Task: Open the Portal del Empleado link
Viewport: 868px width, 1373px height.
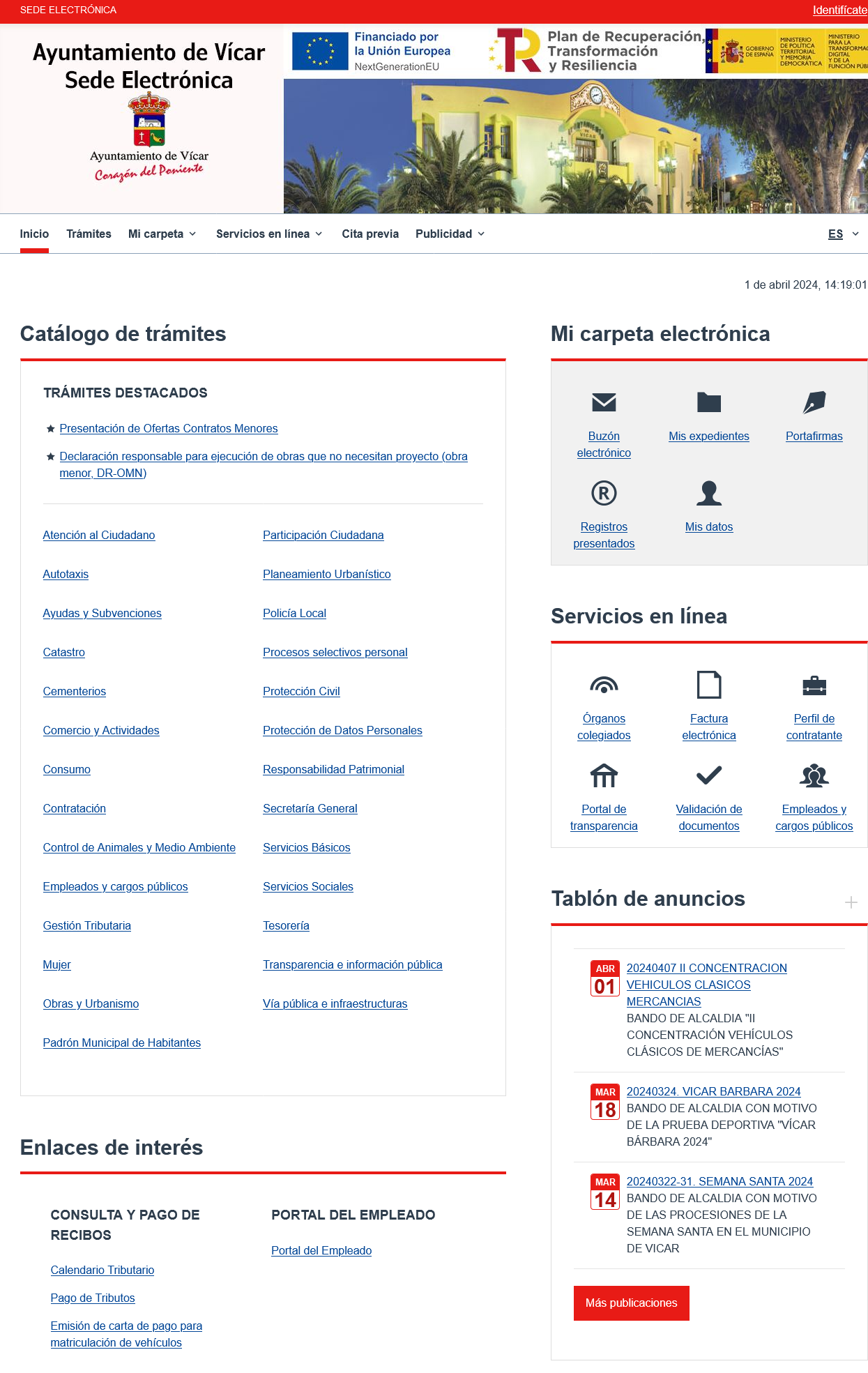Action: point(321,1250)
